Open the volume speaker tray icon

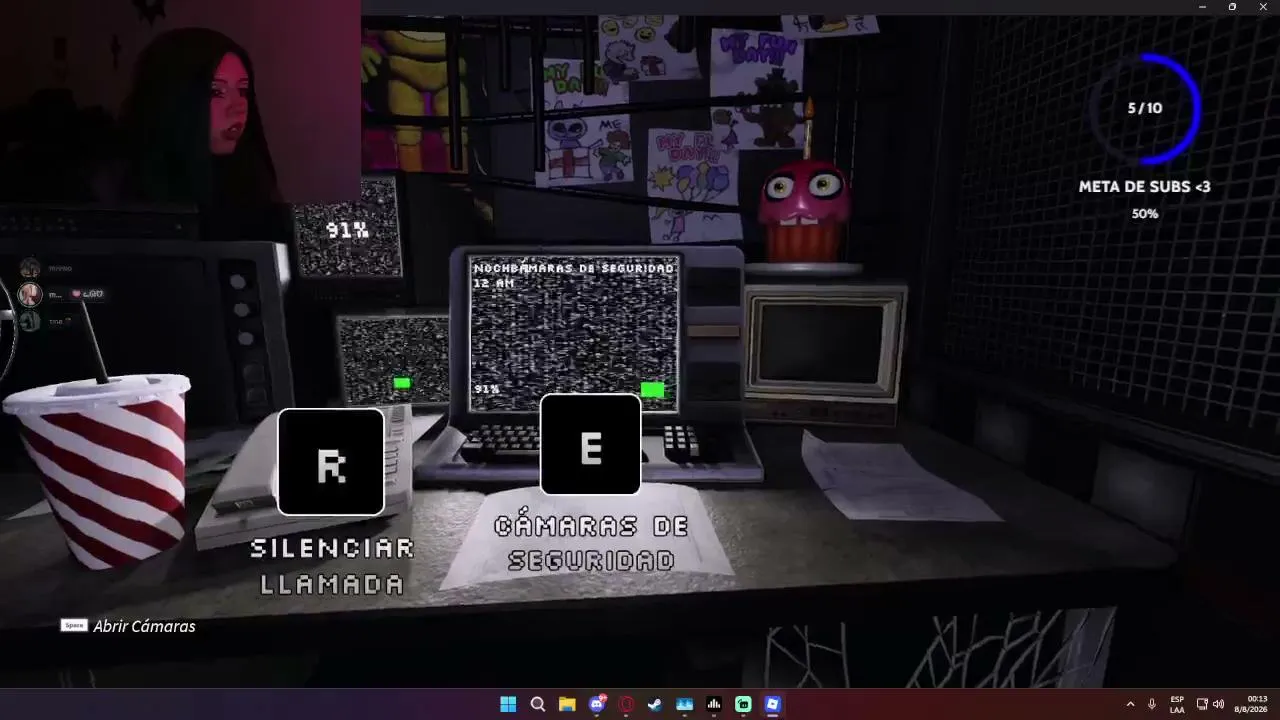coord(1218,704)
